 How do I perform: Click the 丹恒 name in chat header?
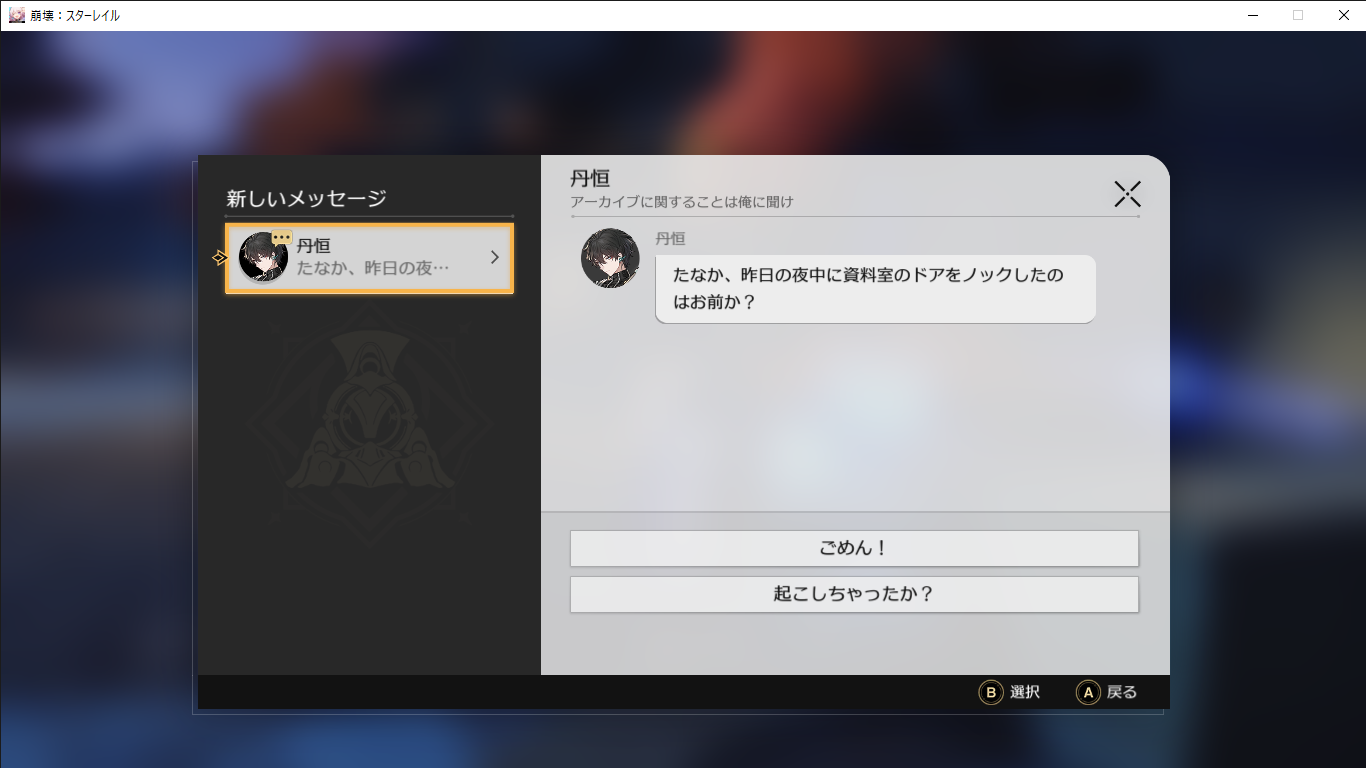click(x=590, y=178)
